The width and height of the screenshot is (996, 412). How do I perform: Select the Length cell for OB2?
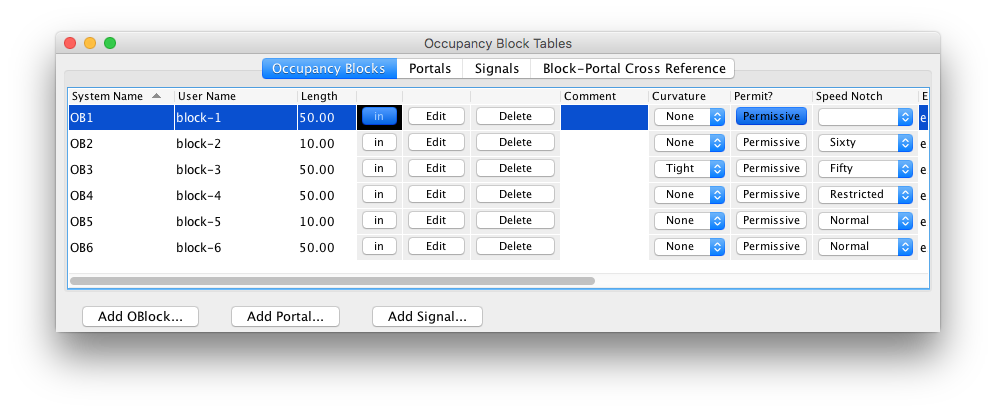click(x=325, y=142)
